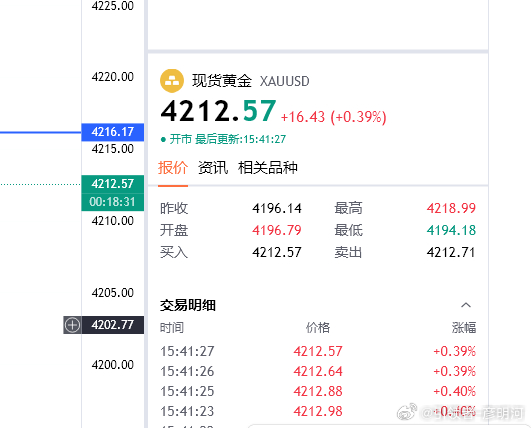This screenshot has height=428, width=531.
Task: Click the plus icon beside 4202.77
Action: [72, 325]
